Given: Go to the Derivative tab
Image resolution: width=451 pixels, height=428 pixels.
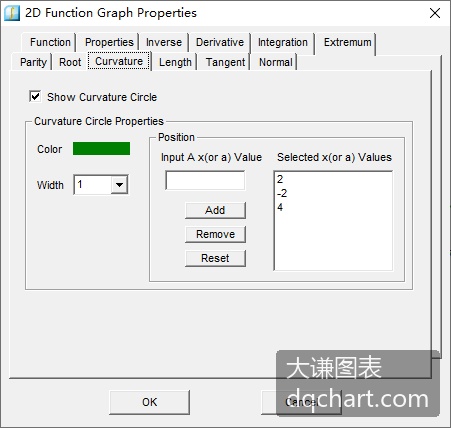Looking at the screenshot, I should point(220,42).
